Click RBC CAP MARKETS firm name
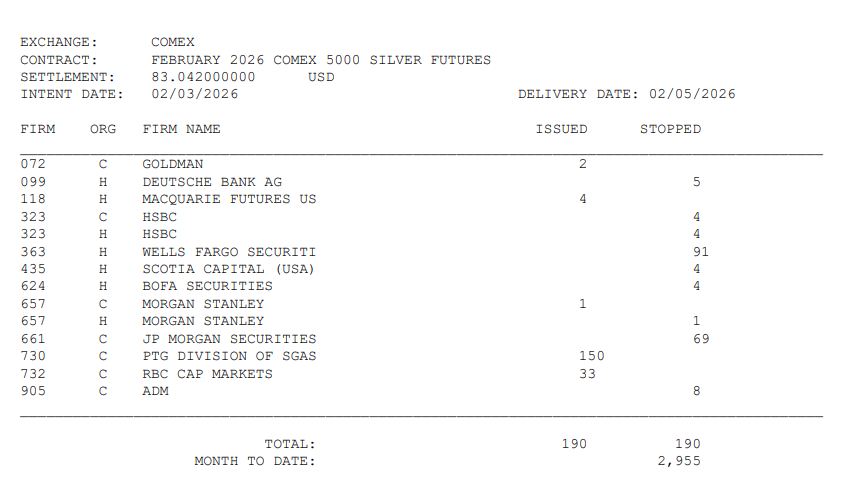Viewport: 847px width, 492px height. pyautogui.click(x=207, y=374)
